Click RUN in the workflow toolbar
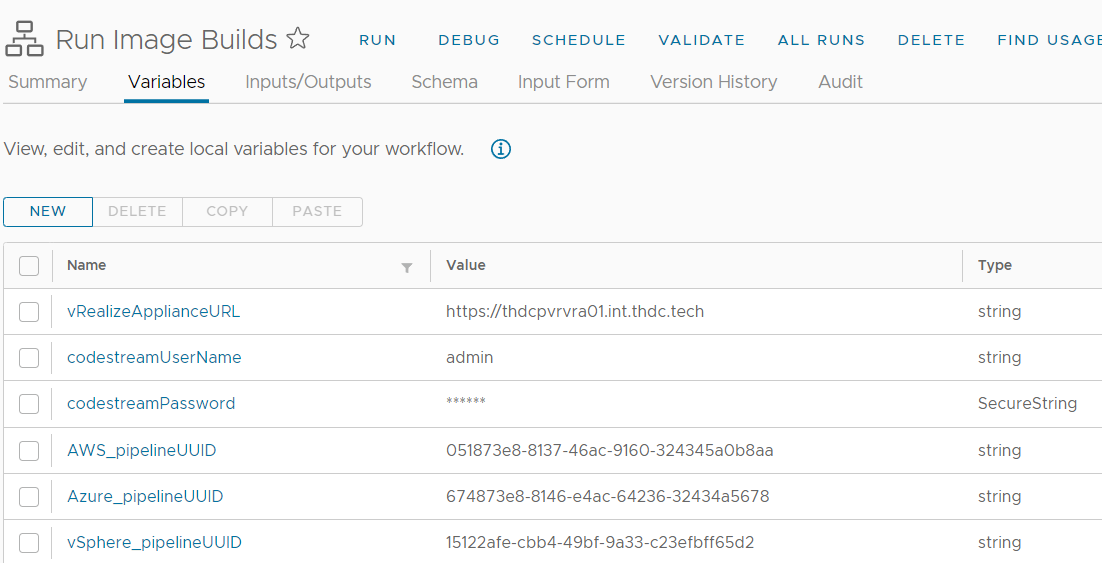1102x563 pixels. click(x=378, y=40)
